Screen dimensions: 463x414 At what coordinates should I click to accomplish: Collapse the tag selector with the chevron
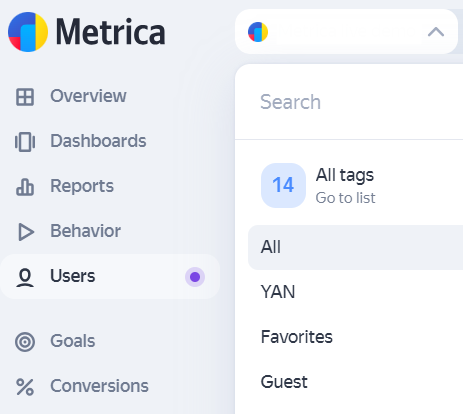[436, 32]
